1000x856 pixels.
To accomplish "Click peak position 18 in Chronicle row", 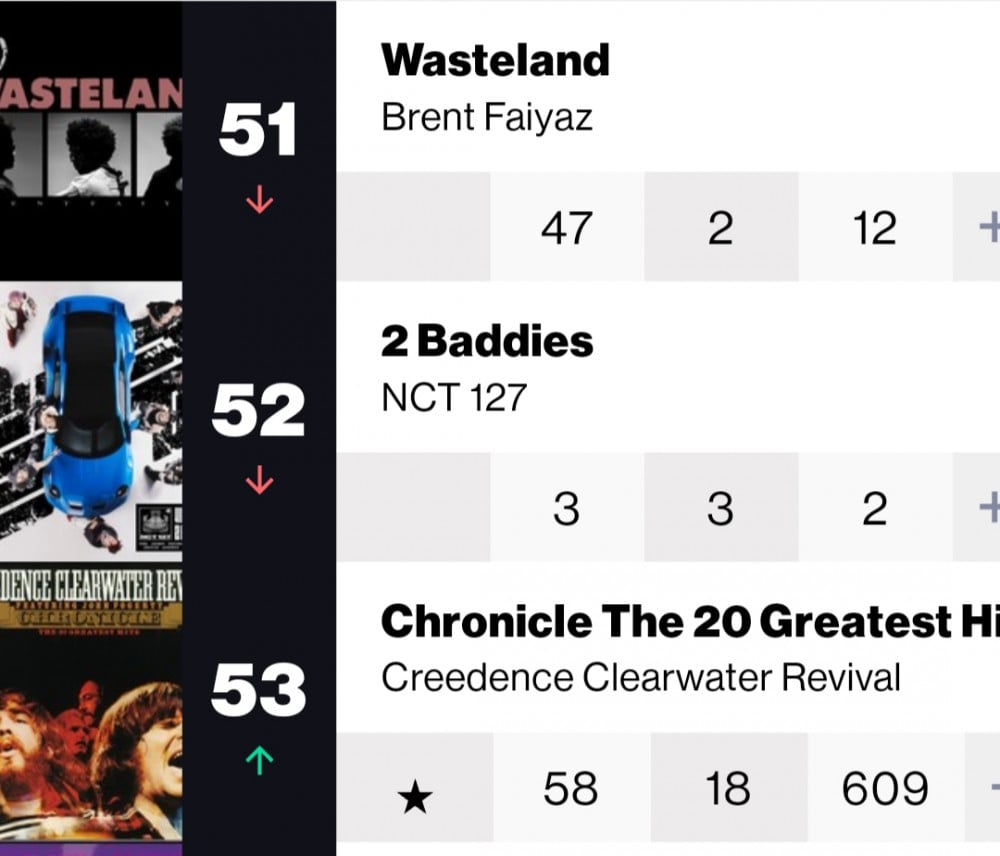I will 728,788.
